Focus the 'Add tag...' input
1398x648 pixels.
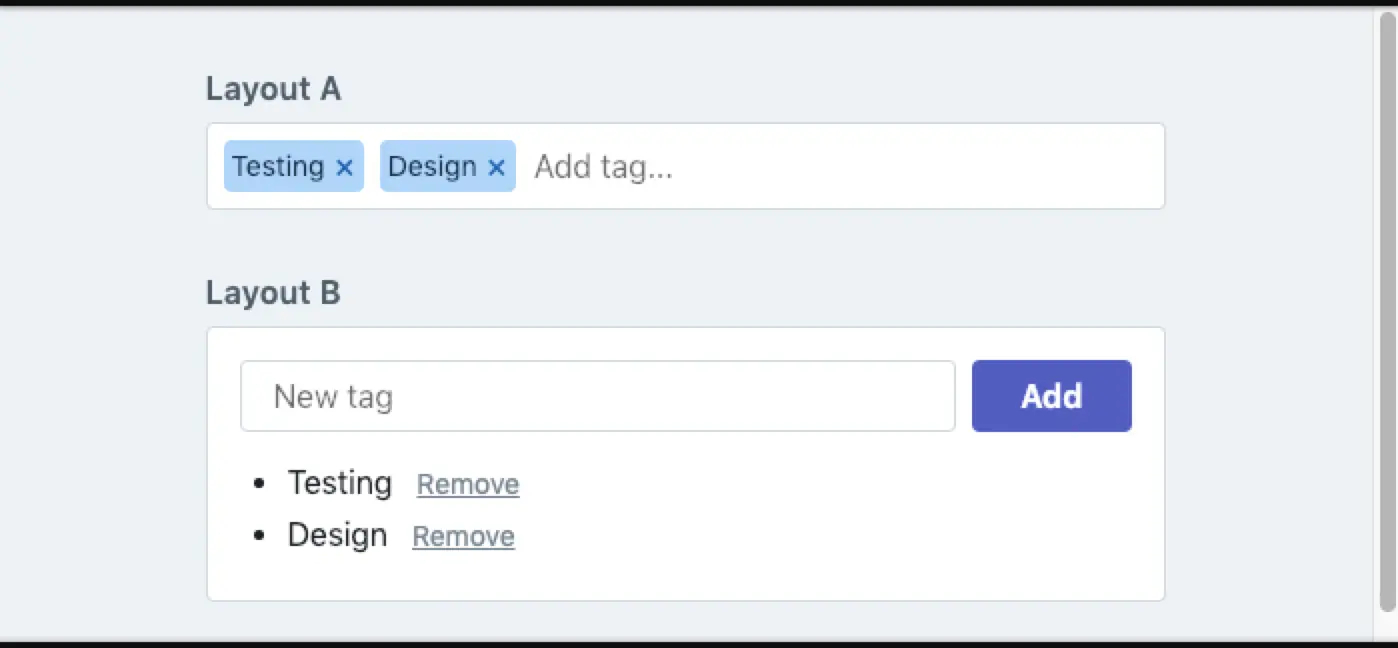[840, 166]
